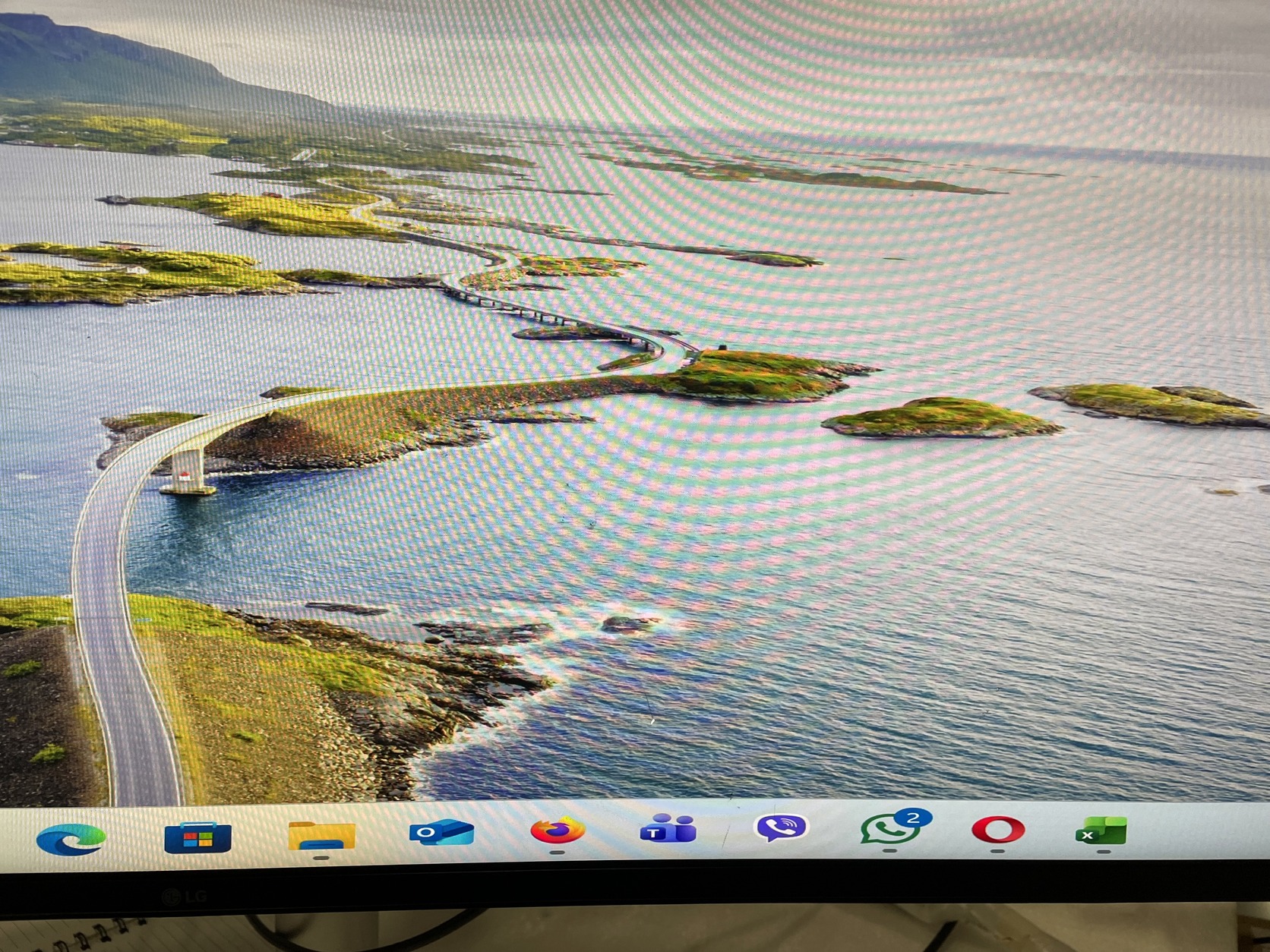The height and width of the screenshot is (952, 1270).
Task: Switch to Opera browser on taskbar
Action: click(x=998, y=829)
